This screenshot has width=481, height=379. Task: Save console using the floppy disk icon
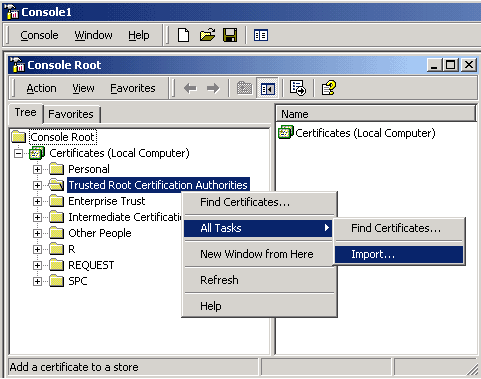pyautogui.click(x=230, y=35)
